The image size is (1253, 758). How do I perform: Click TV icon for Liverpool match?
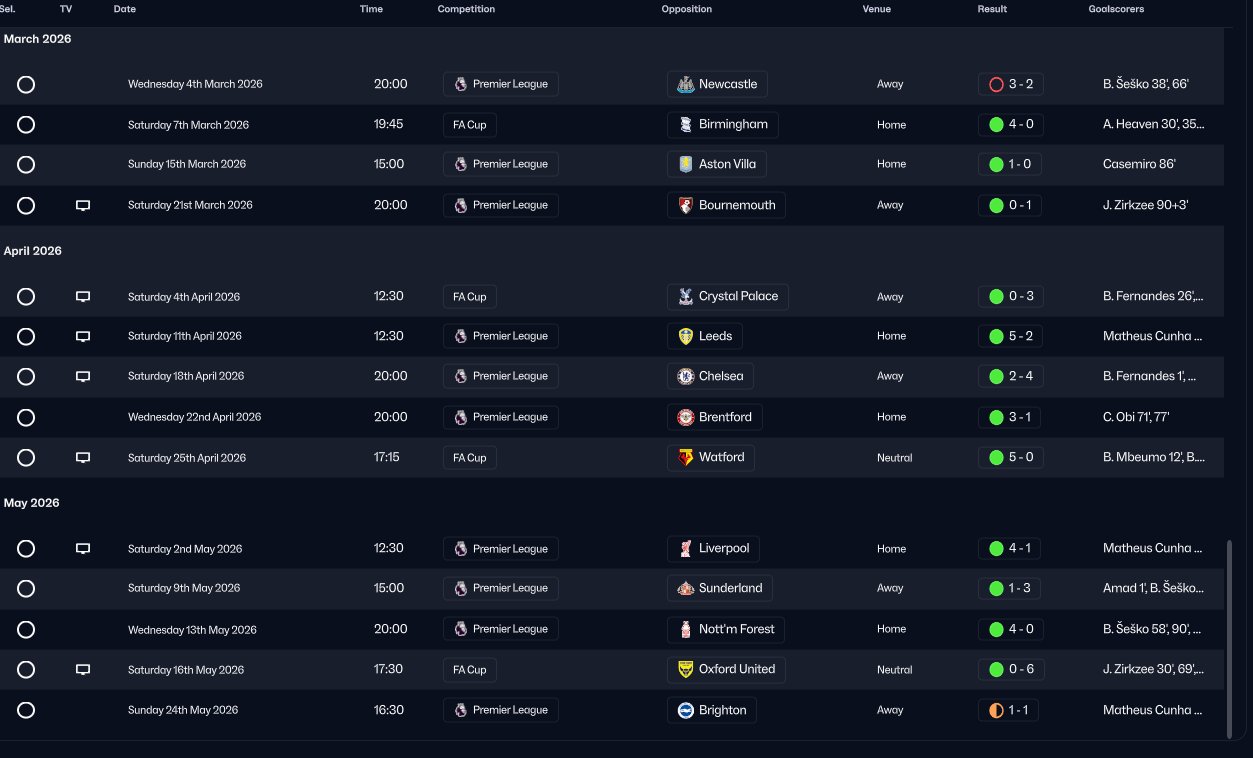[x=83, y=548]
